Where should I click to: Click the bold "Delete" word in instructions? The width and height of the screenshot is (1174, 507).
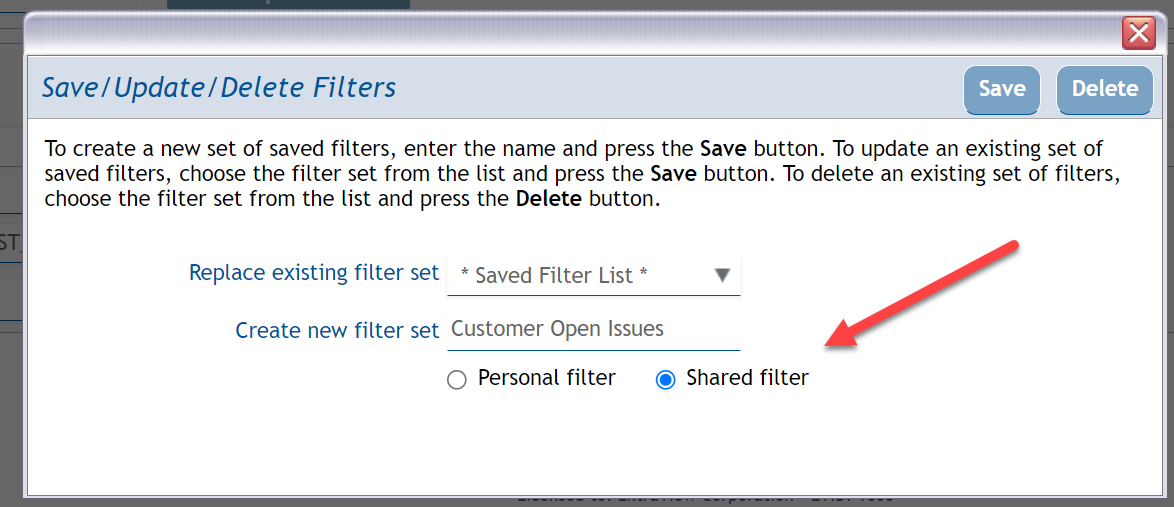[550, 198]
